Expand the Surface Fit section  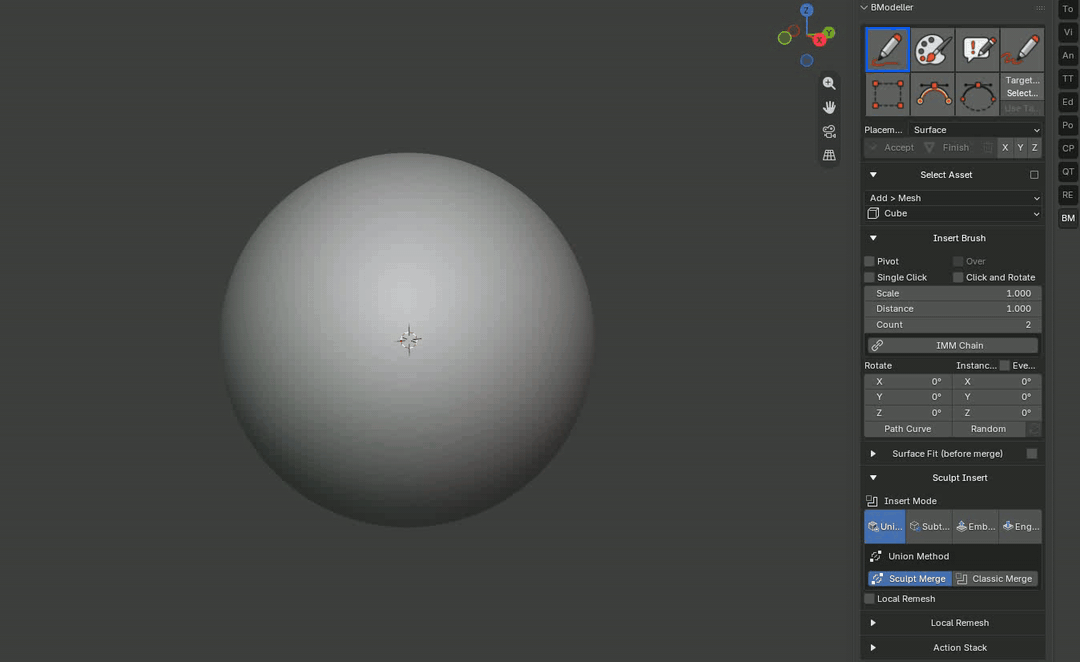point(873,453)
